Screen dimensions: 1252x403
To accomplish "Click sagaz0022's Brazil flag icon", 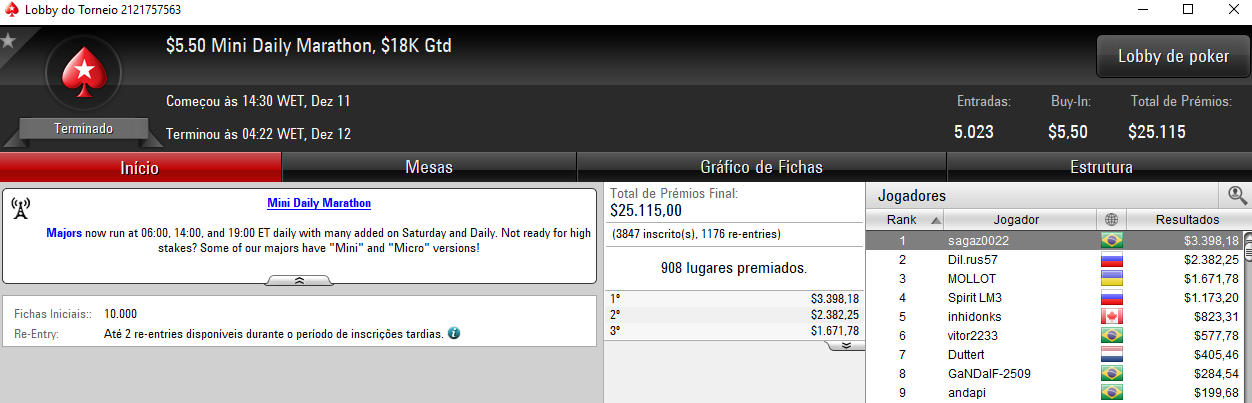I will (1110, 240).
